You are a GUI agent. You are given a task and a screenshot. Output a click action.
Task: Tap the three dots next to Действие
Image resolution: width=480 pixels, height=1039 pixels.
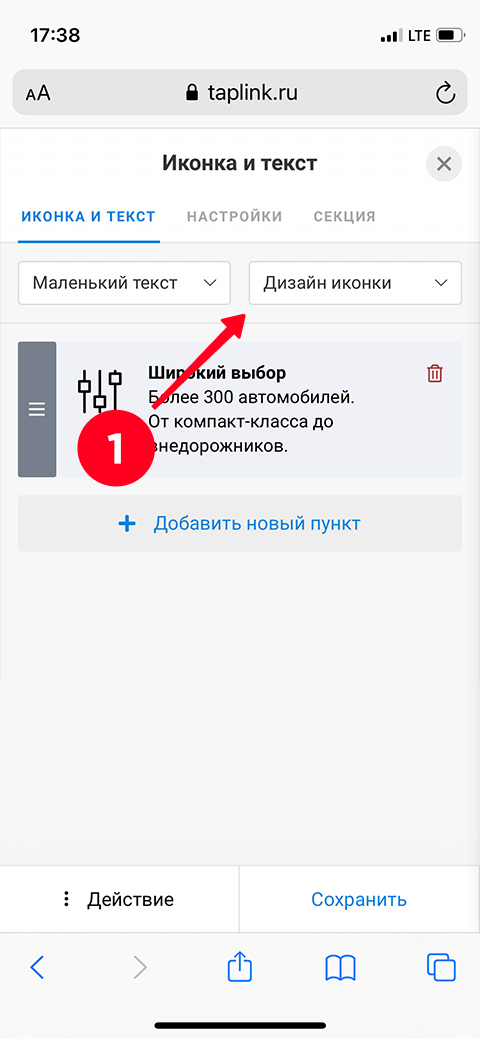pos(66,899)
